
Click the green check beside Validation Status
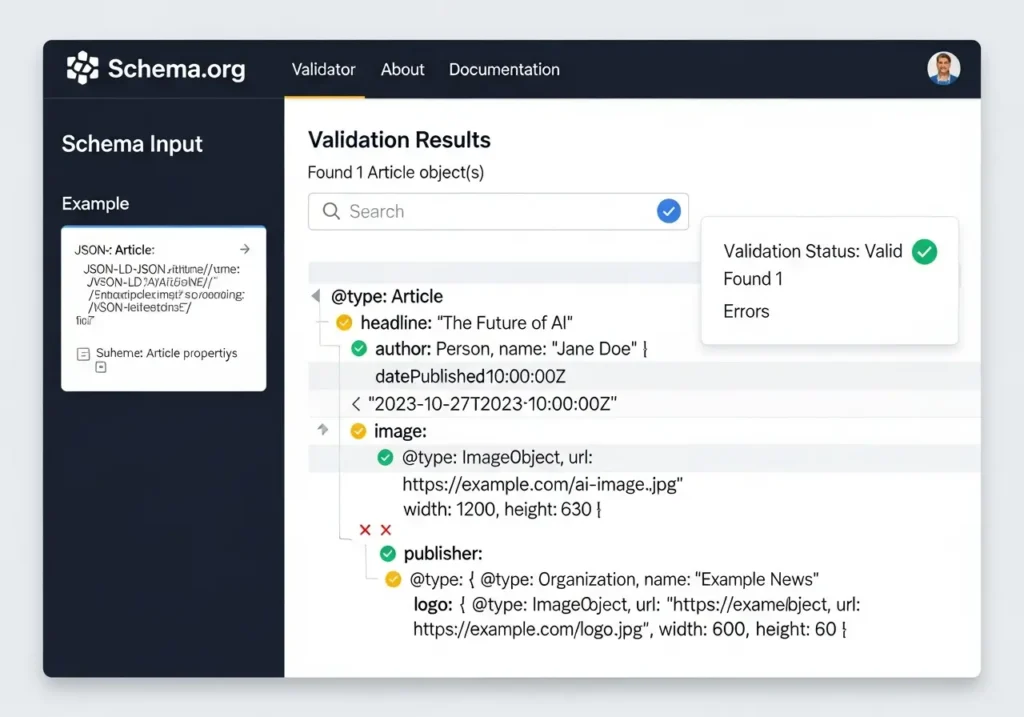924,251
